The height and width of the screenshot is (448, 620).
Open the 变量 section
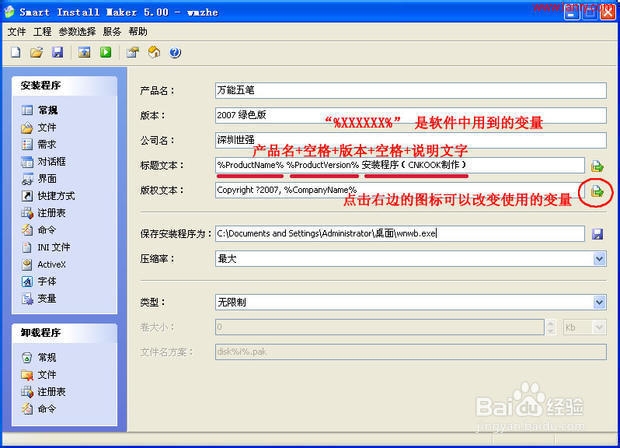[39, 298]
